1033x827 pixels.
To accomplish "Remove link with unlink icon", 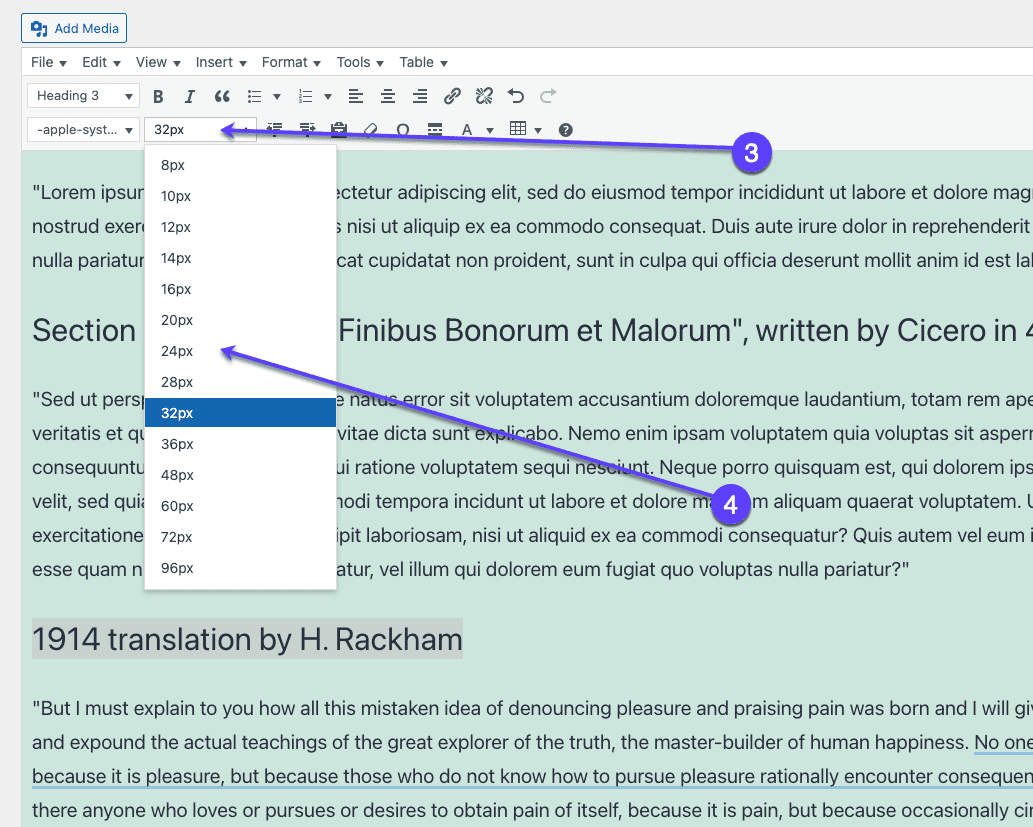I will click(484, 97).
